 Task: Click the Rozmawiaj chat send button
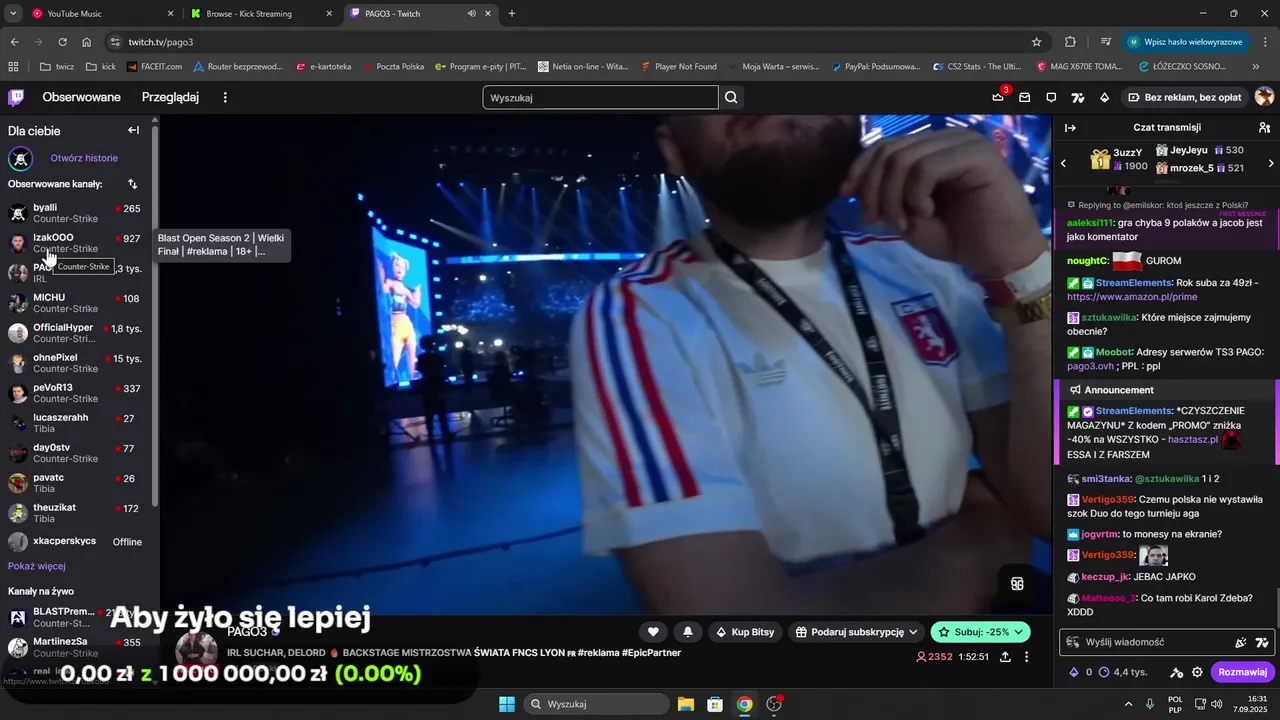pyautogui.click(x=1243, y=672)
